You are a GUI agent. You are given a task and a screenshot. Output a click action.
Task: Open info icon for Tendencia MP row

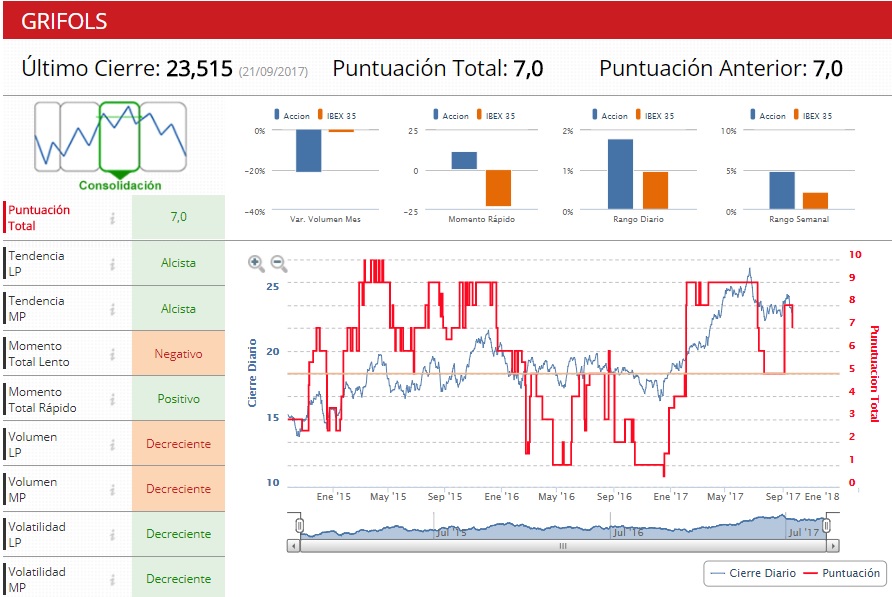[x=113, y=309]
